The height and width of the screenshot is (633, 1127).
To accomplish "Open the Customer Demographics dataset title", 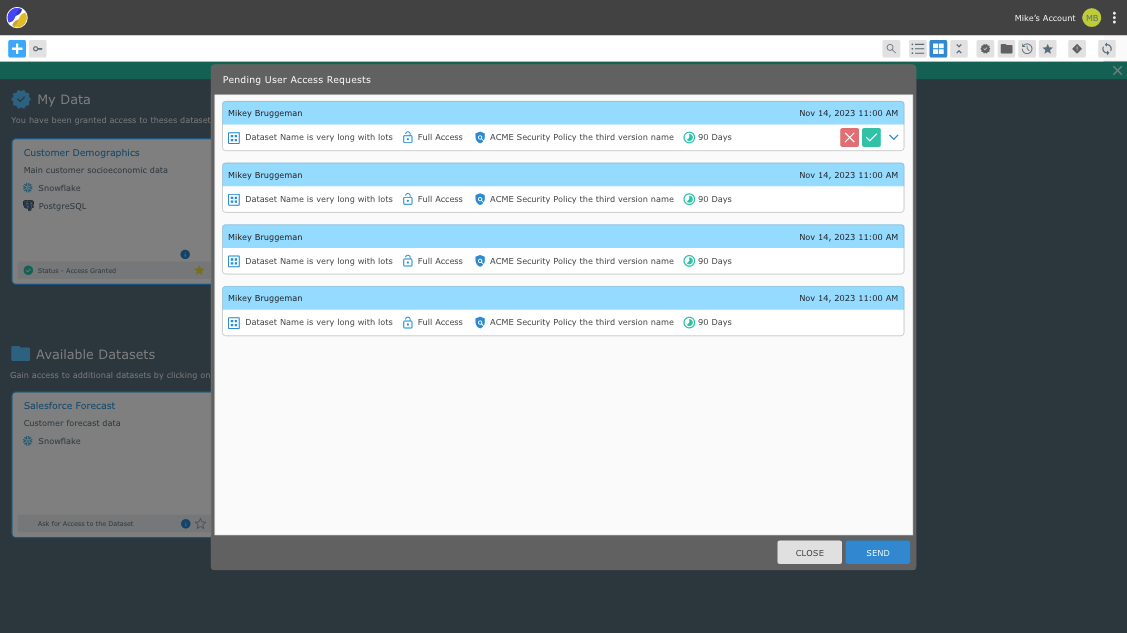I will pos(81,152).
